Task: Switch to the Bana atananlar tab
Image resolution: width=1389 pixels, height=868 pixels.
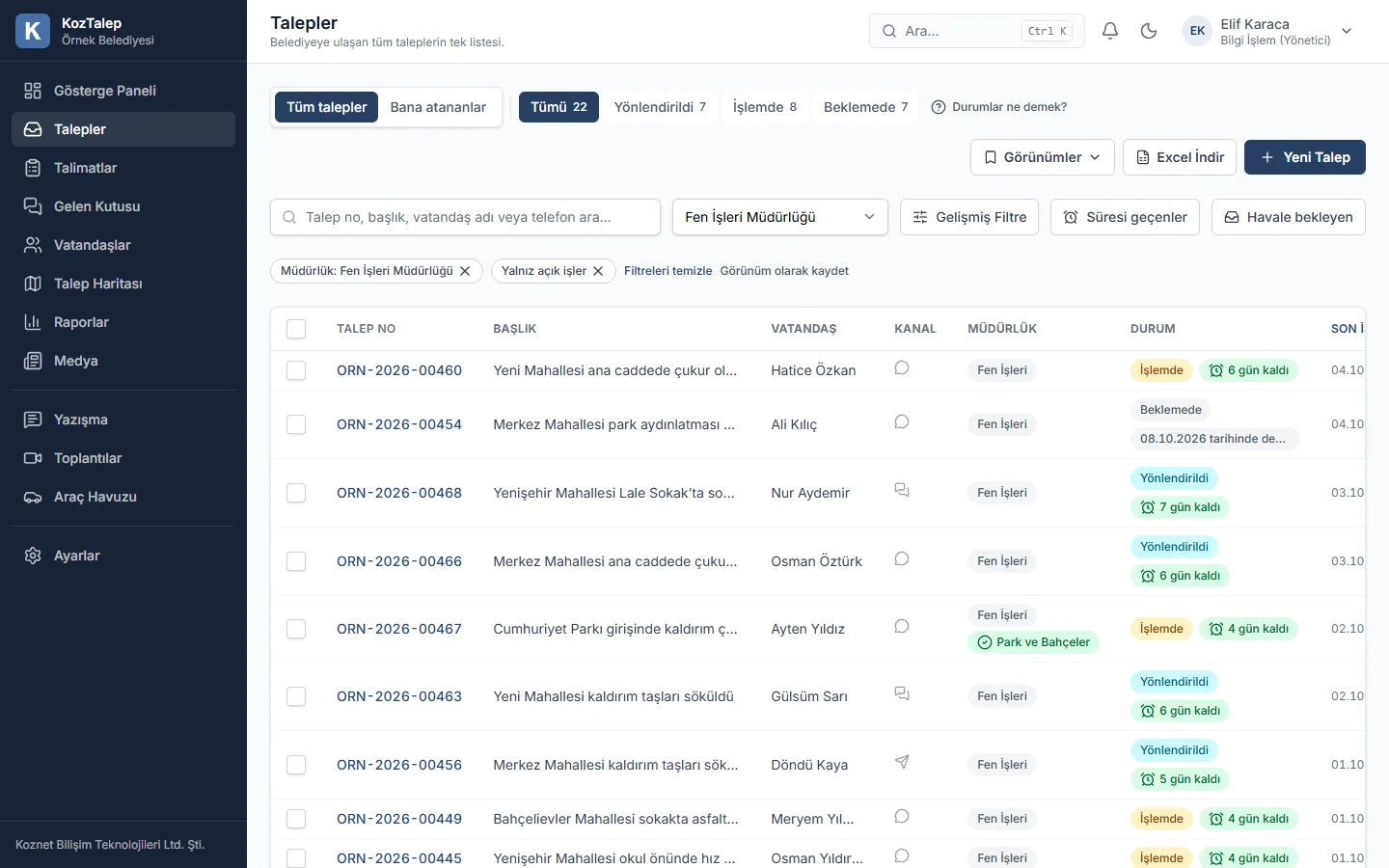Action: (438, 107)
